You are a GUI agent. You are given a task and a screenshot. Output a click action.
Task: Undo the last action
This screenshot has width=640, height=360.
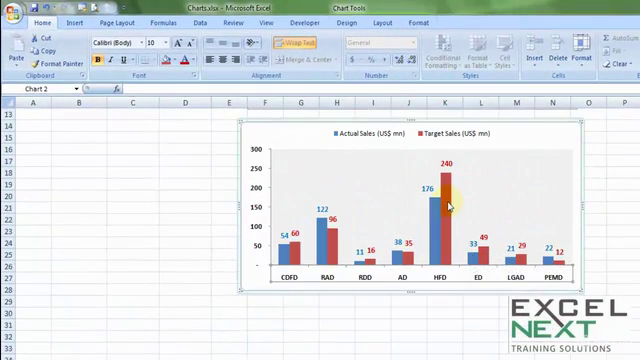pos(46,8)
